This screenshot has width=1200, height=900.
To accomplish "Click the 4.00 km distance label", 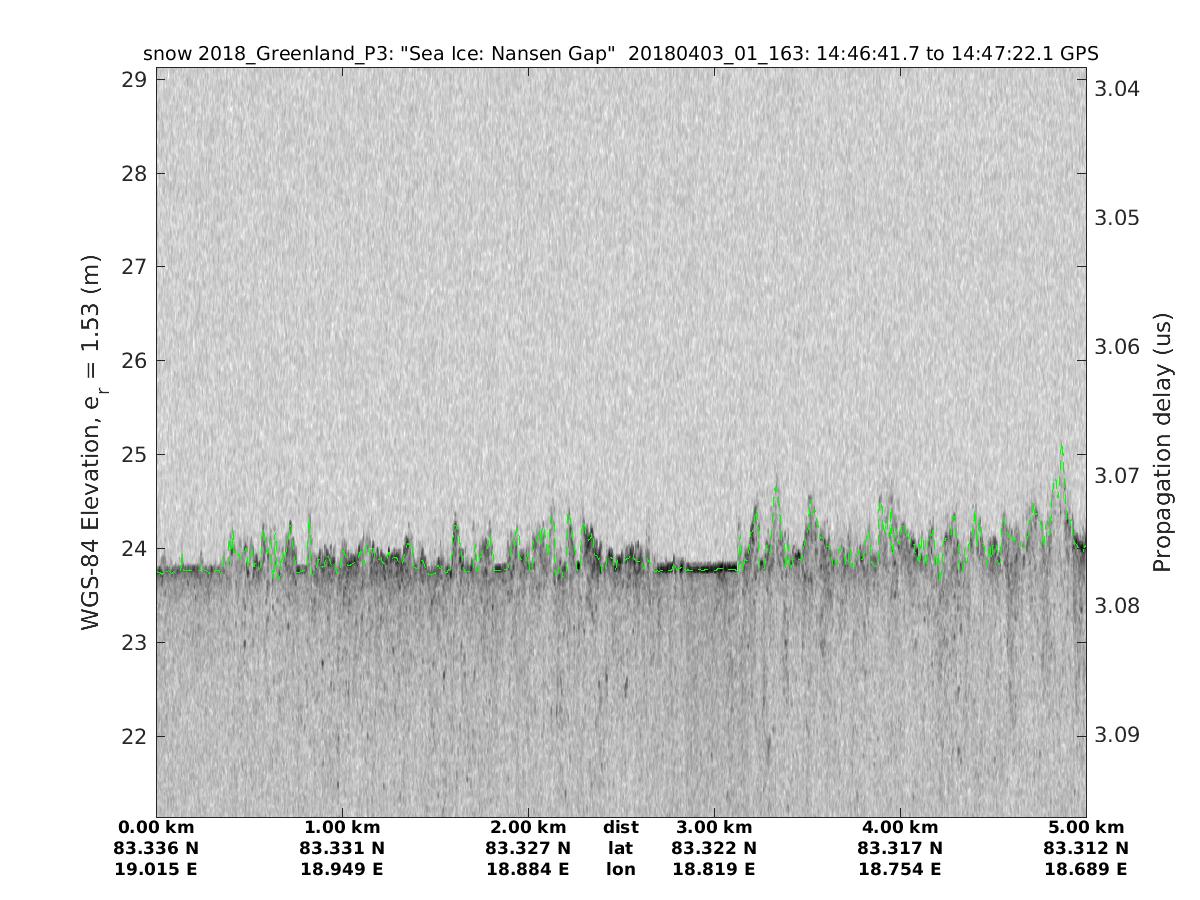I will pyautogui.click(x=900, y=828).
